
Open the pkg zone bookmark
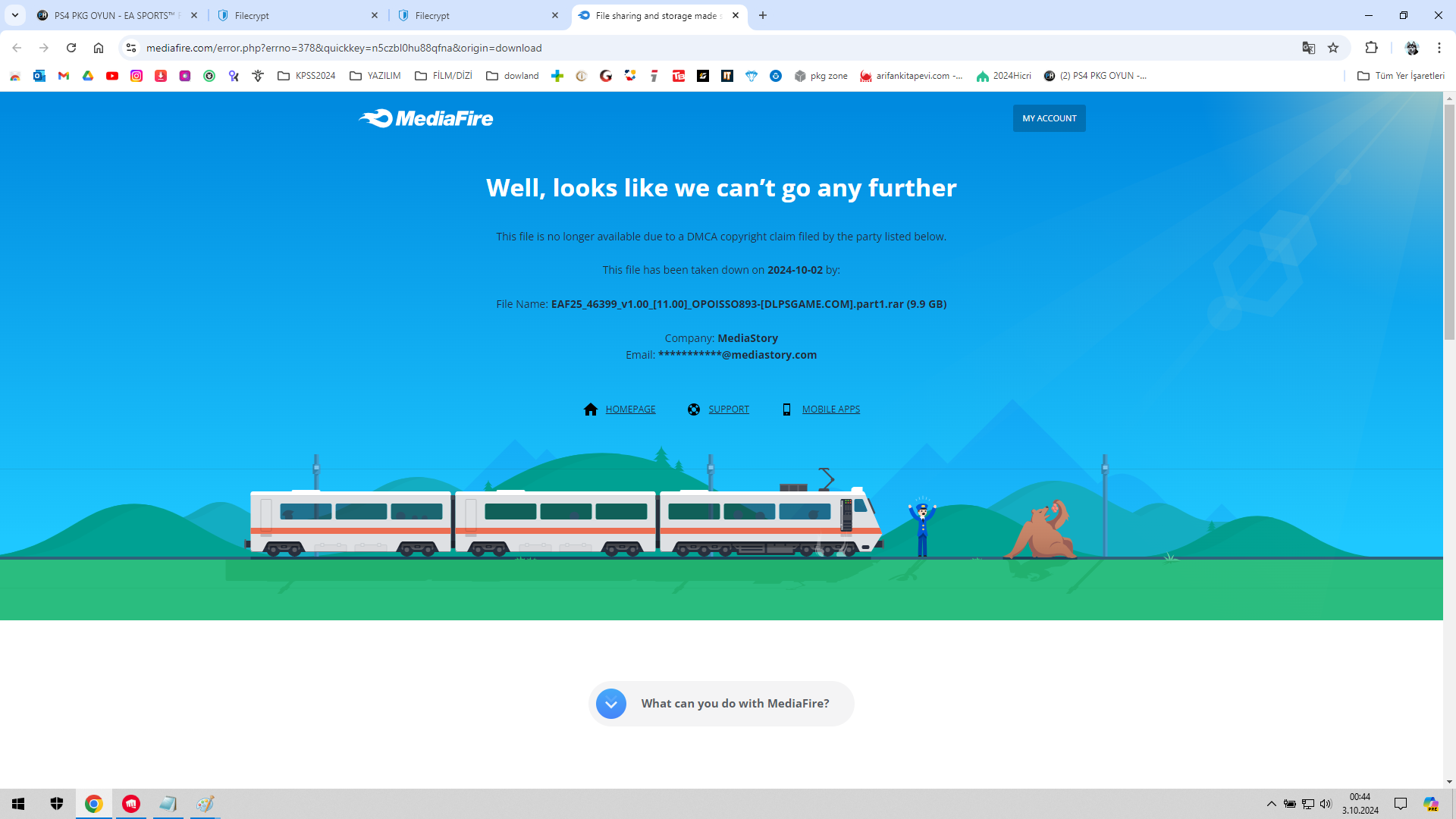tap(821, 76)
